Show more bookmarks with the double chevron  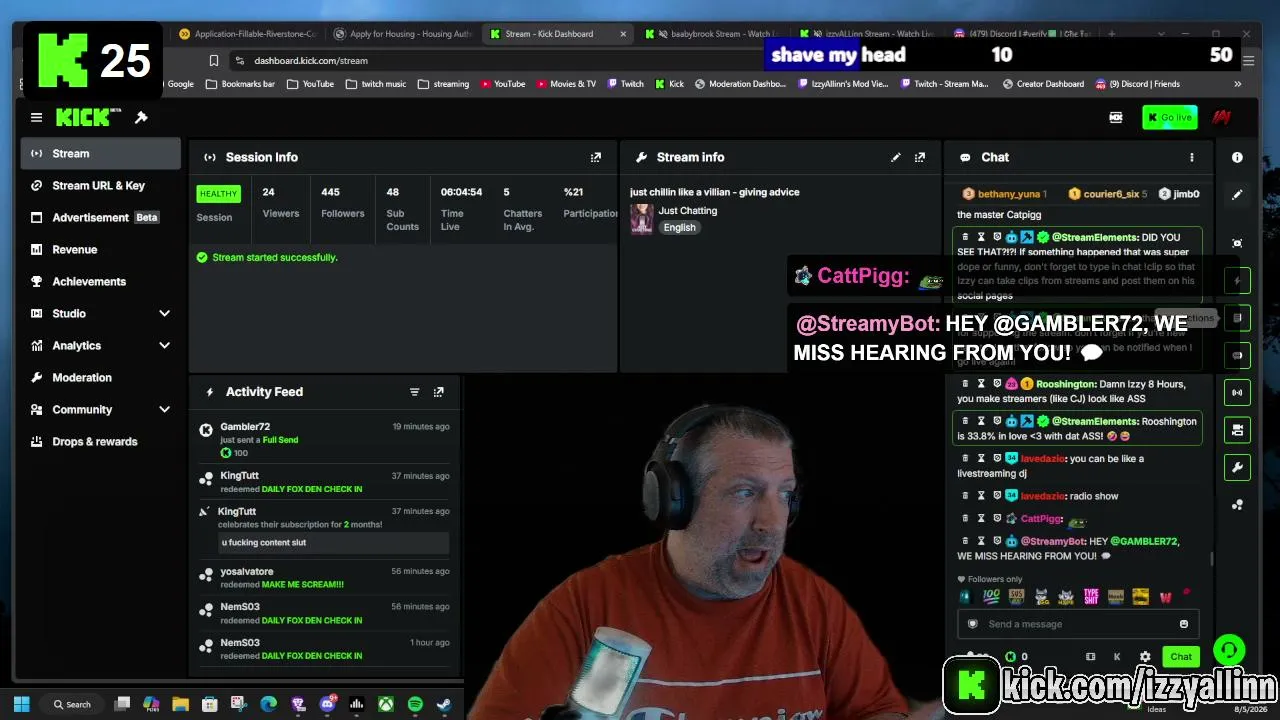coord(1237,84)
